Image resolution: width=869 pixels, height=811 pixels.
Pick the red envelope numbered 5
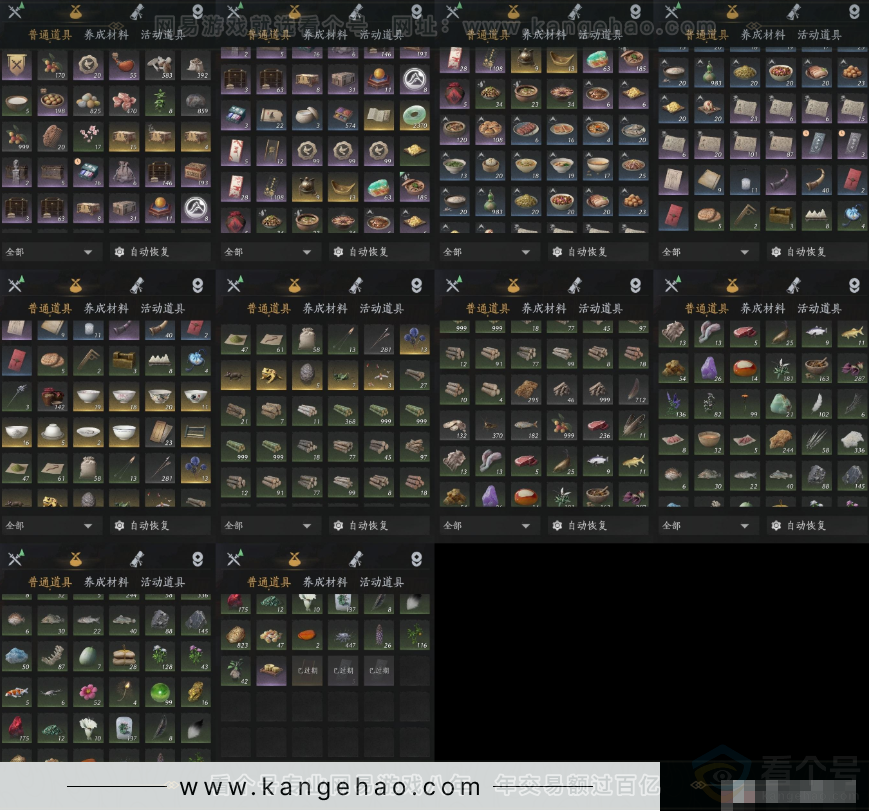coord(236,151)
